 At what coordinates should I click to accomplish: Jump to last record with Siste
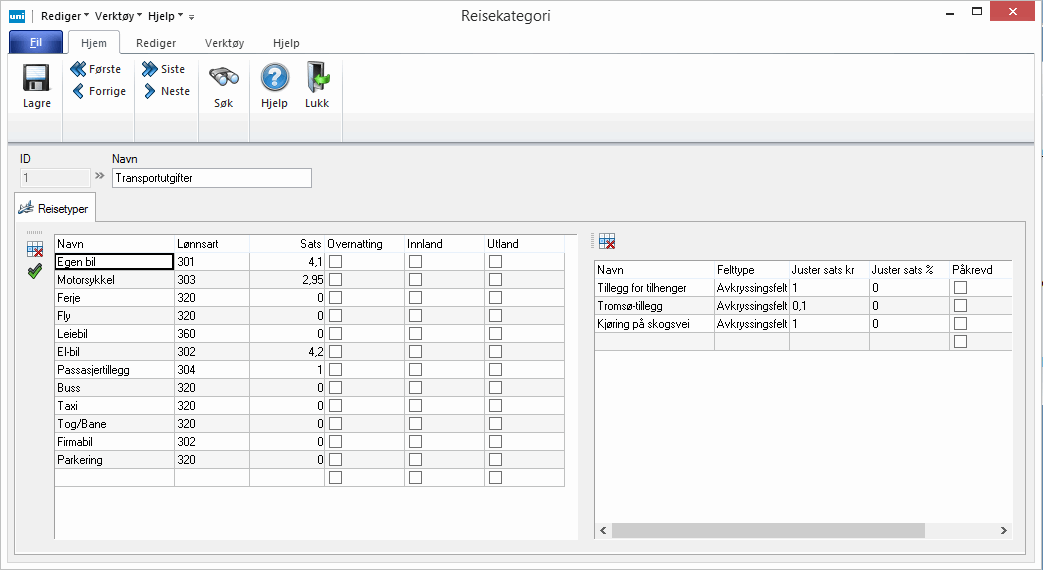point(164,70)
